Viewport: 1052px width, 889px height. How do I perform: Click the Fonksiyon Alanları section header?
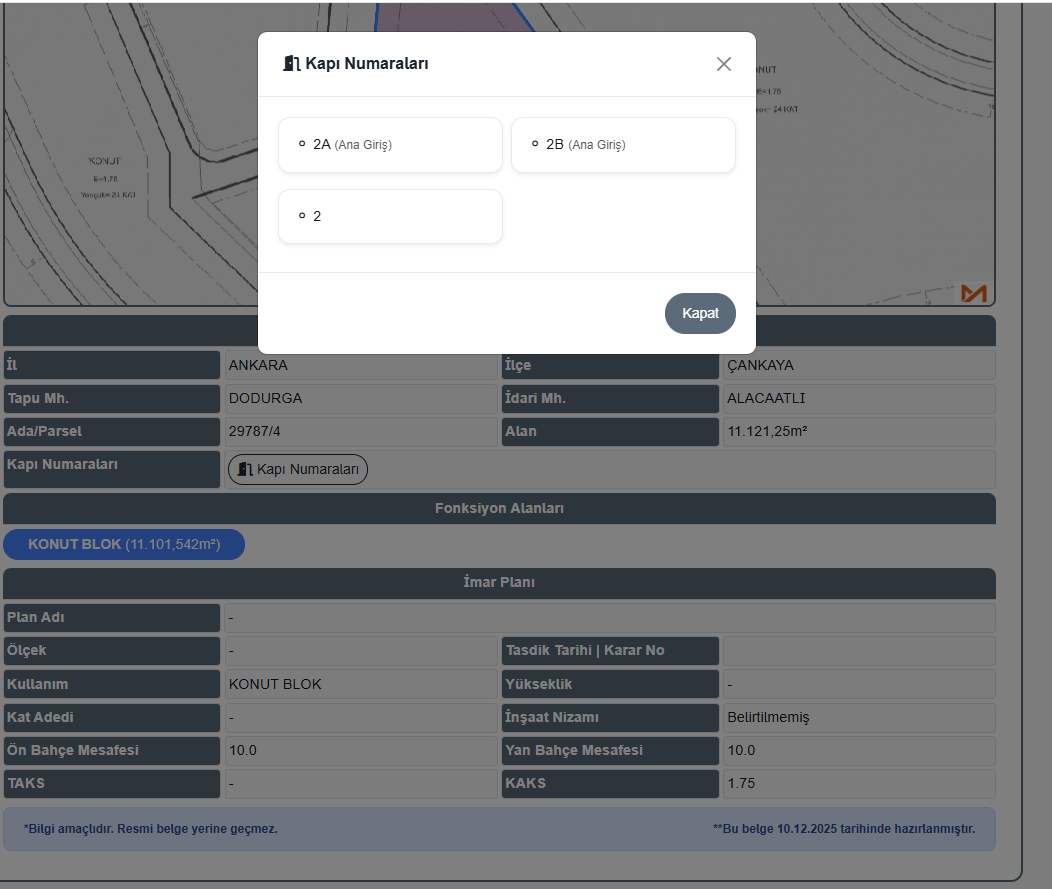coord(499,508)
